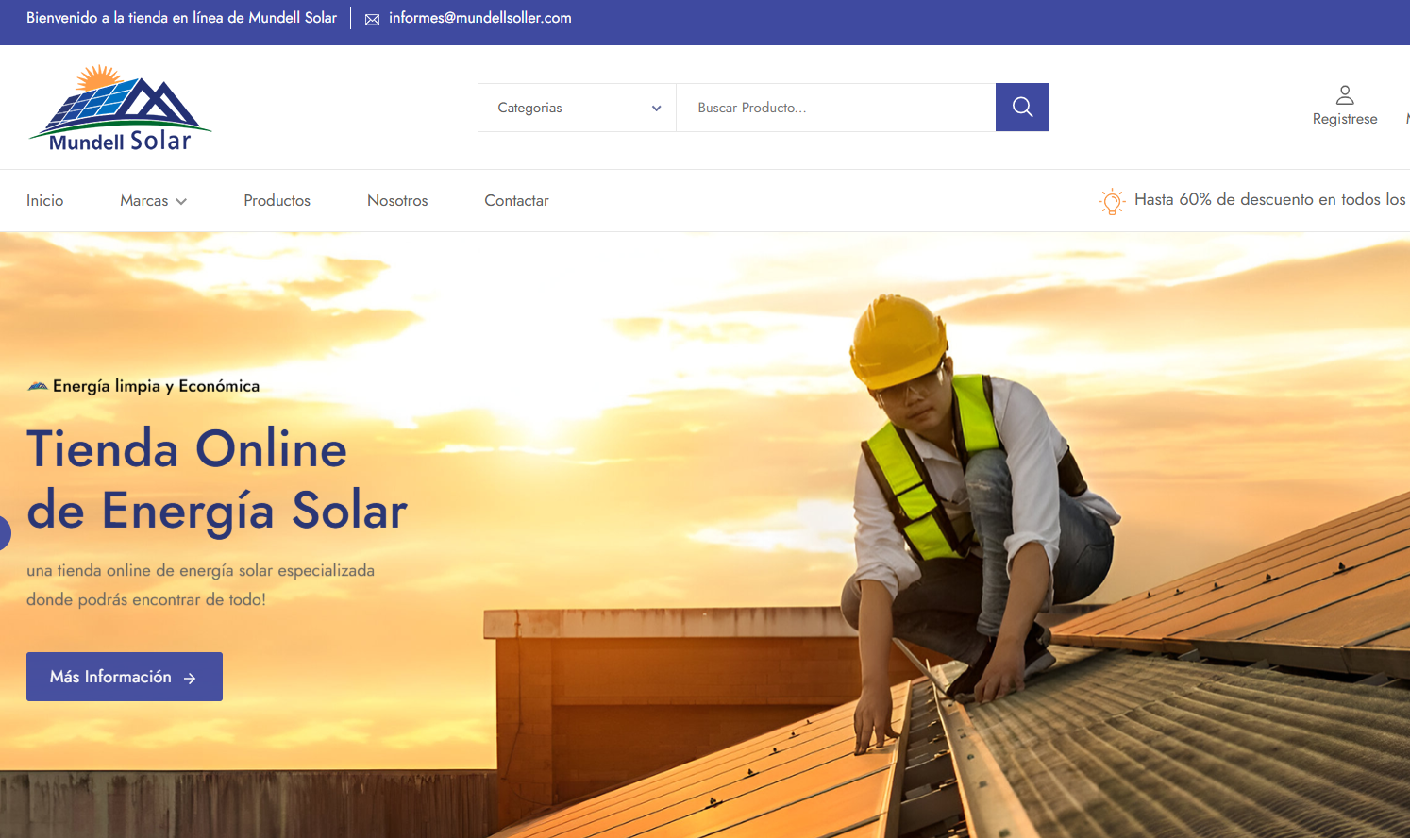The width and height of the screenshot is (1410, 840).
Task: Navigate to the Nosotros page
Action: [397, 201]
